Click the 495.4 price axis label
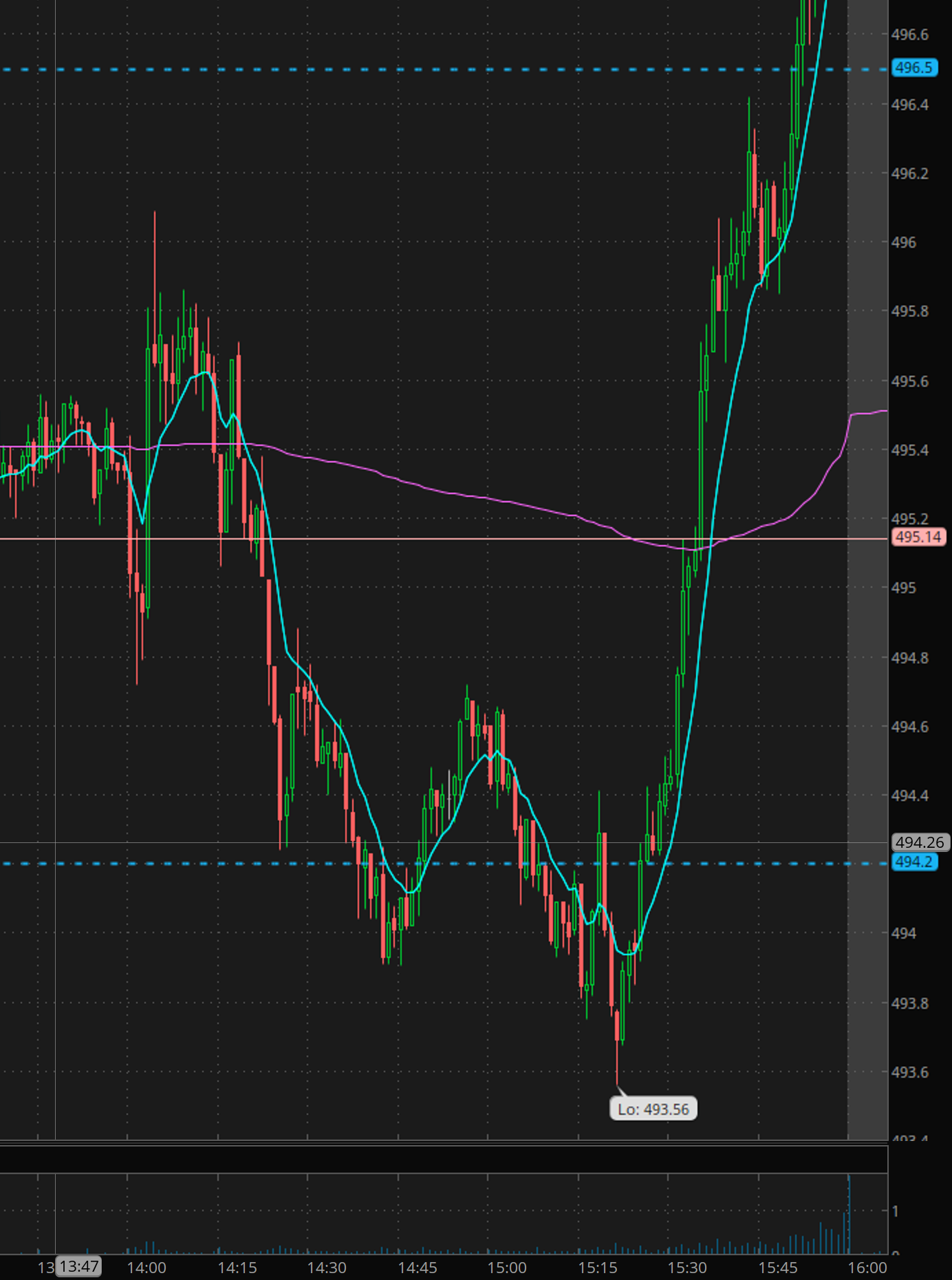Image resolution: width=952 pixels, height=1280 pixels. [x=910, y=450]
